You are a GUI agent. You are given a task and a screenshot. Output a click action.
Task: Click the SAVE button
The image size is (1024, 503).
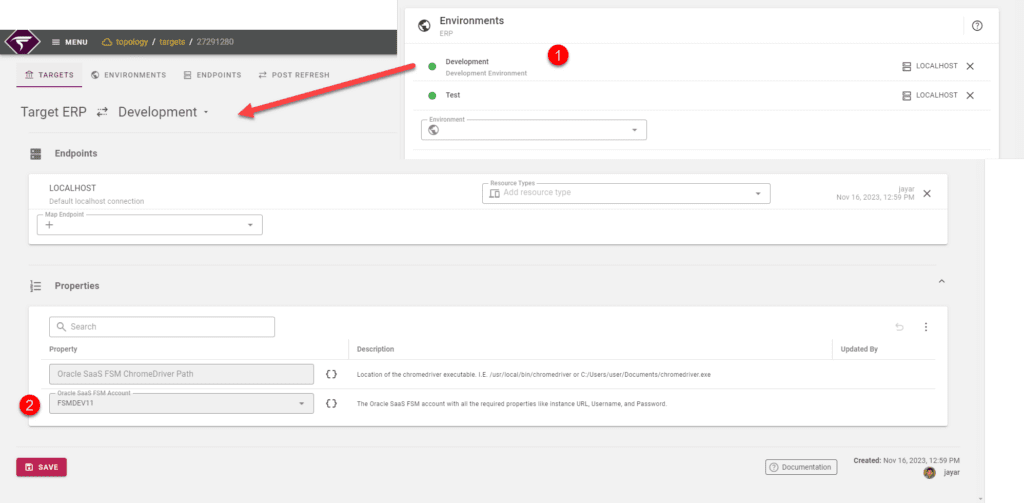(x=41, y=467)
